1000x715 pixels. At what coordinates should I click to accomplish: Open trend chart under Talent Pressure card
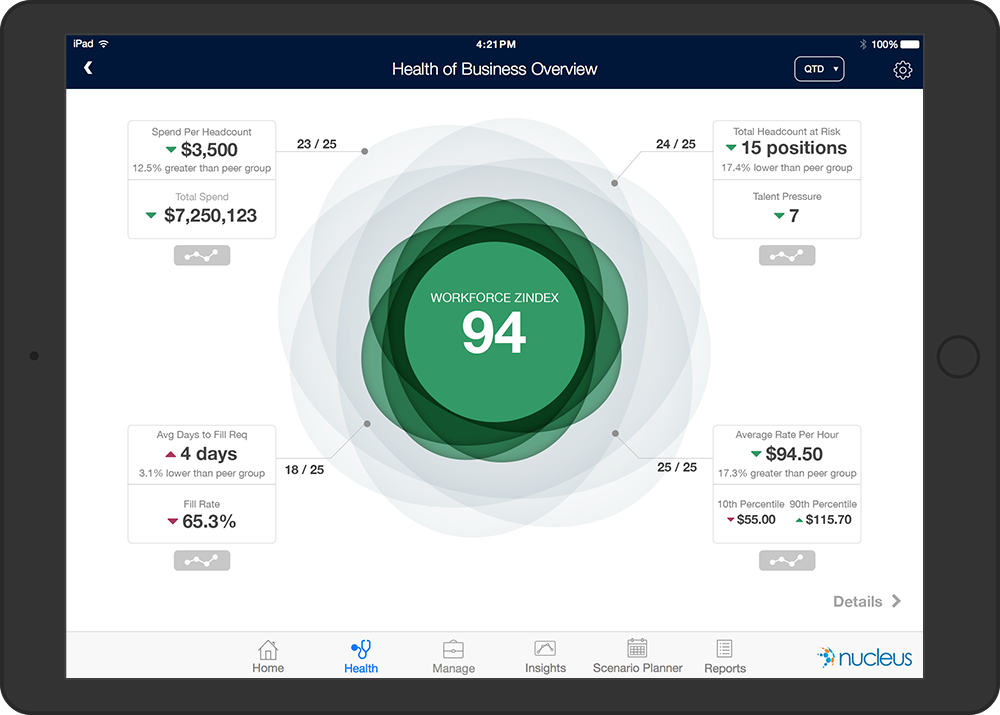click(787, 256)
